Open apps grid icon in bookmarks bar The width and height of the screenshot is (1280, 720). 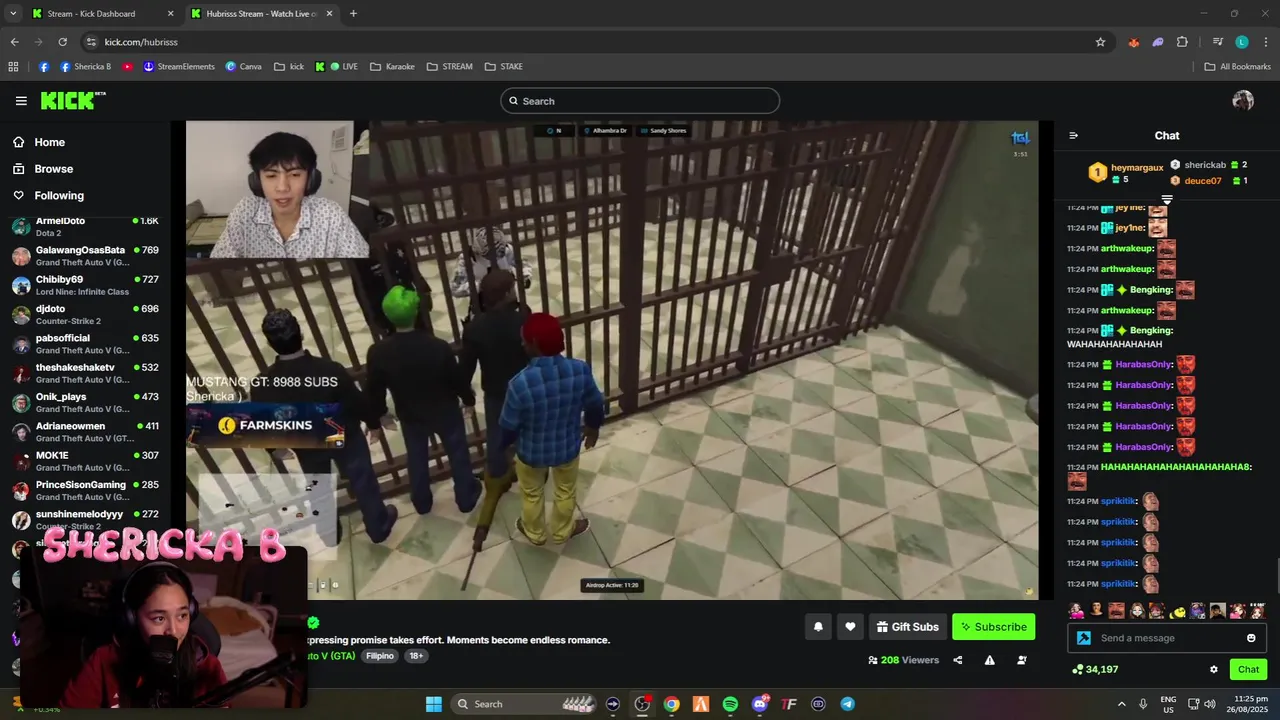click(13, 67)
